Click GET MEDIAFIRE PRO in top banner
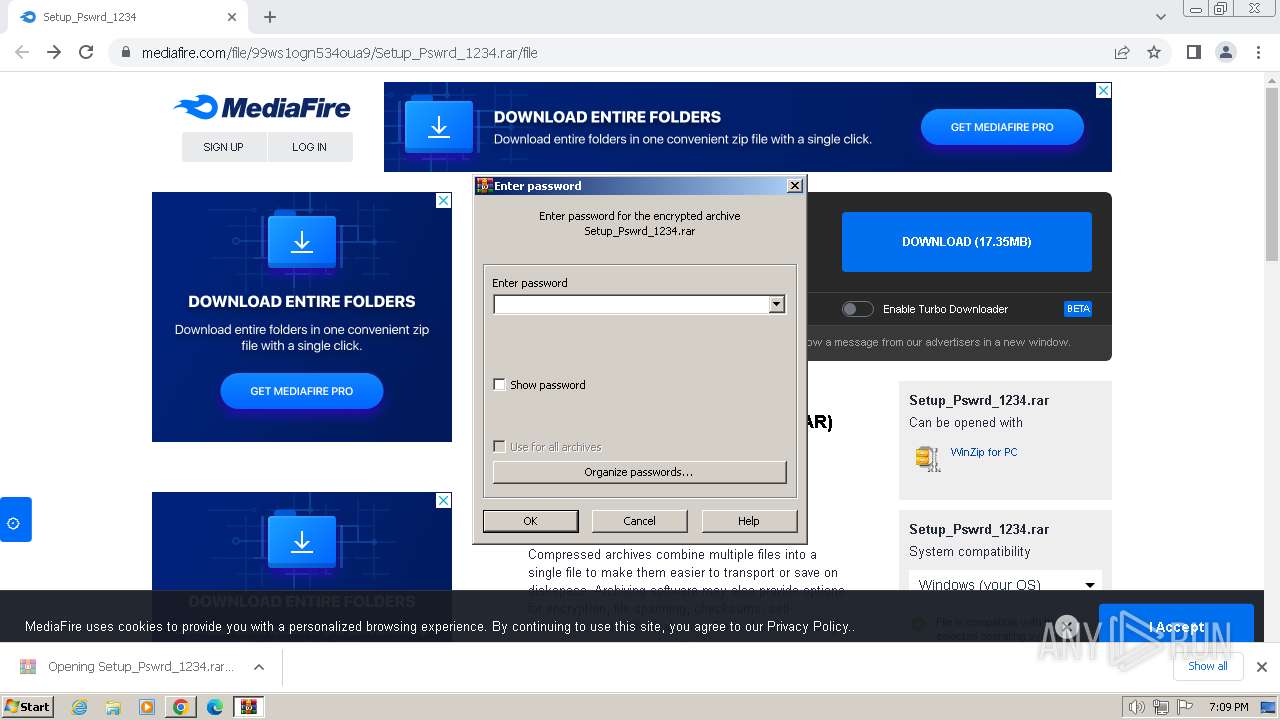The image size is (1280, 720). [1002, 127]
